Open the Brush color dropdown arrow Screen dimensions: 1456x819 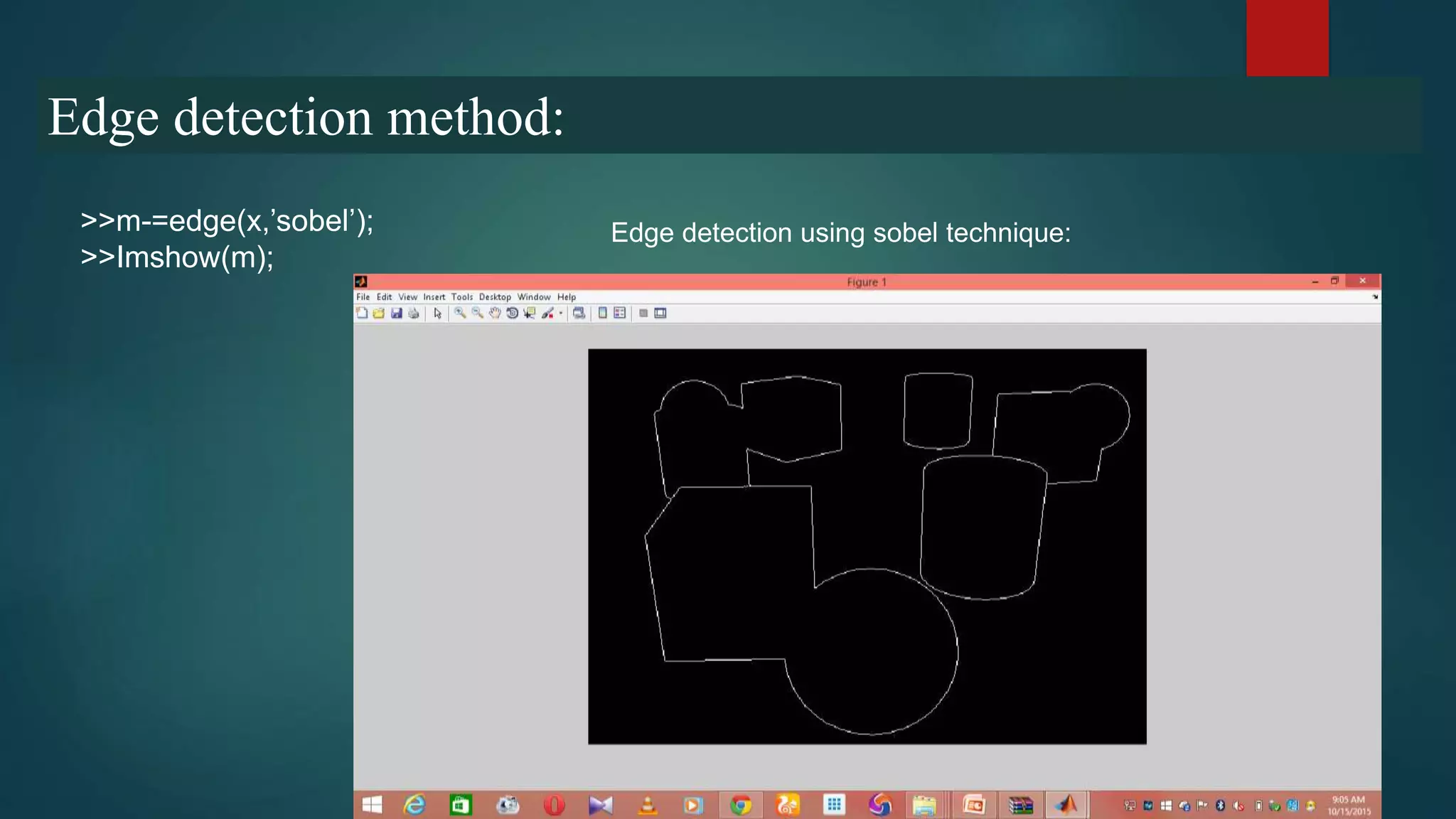(x=561, y=313)
